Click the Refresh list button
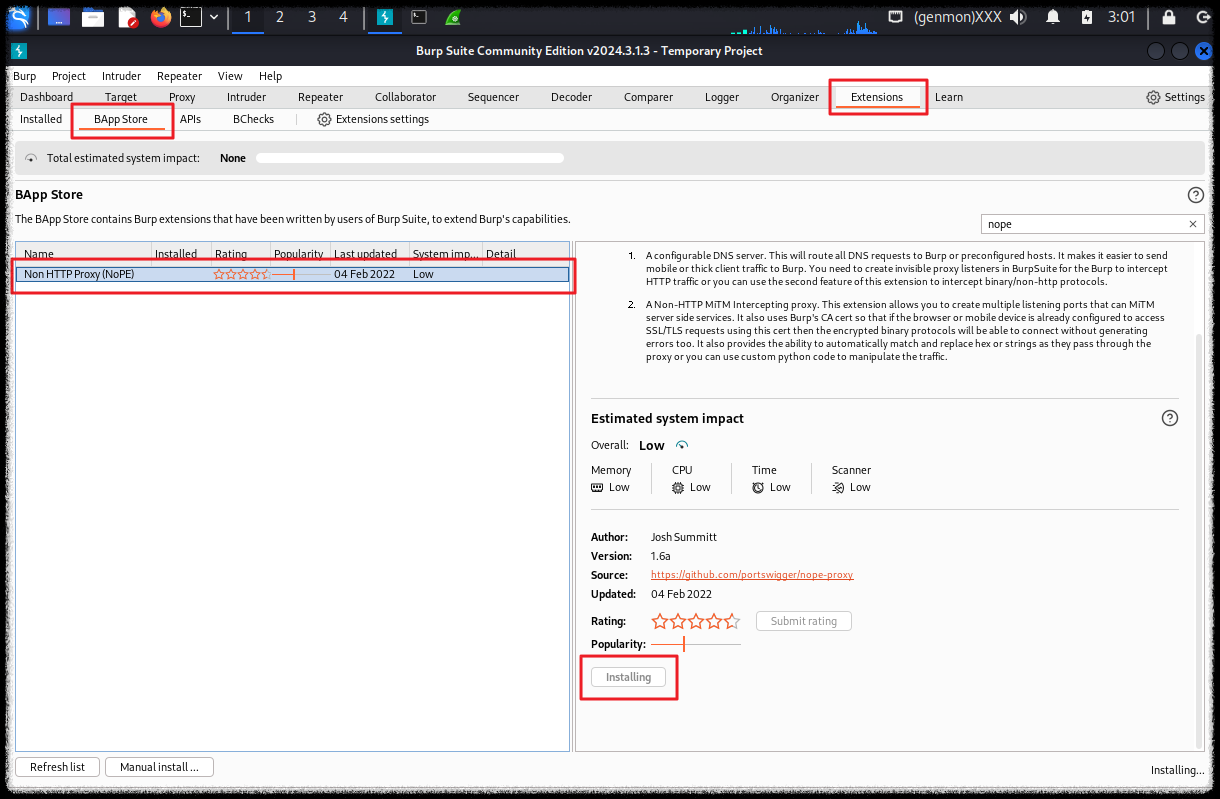Image resolution: width=1220 pixels, height=799 pixels. [x=57, y=767]
